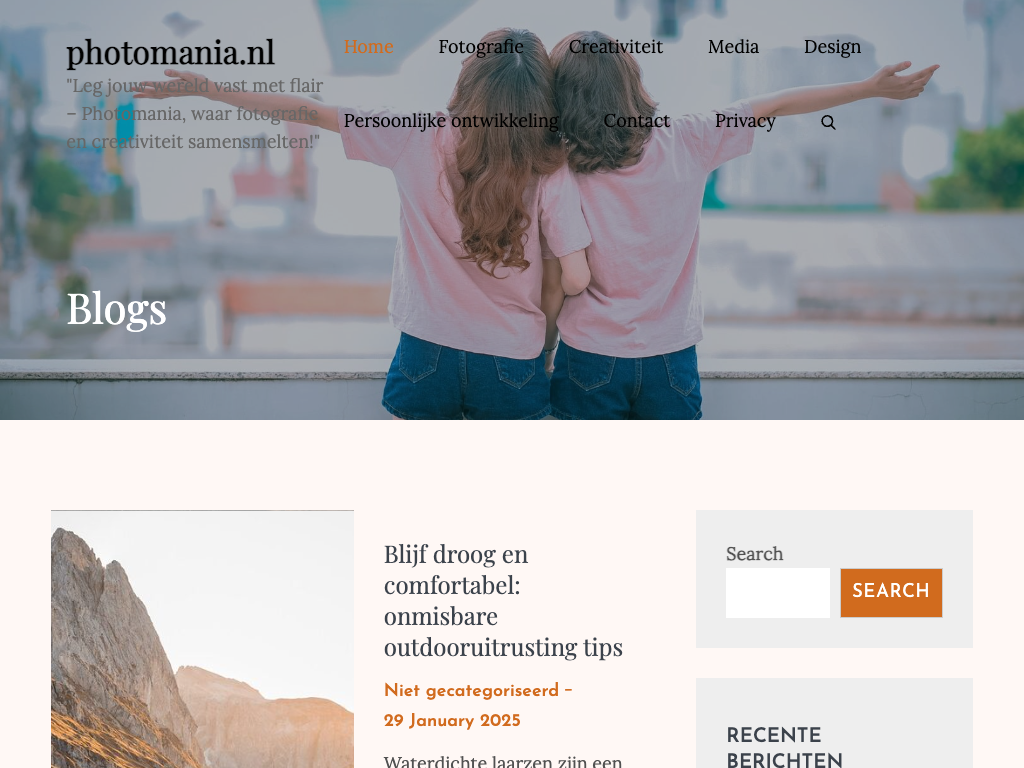The height and width of the screenshot is (768, 1024).
Task: Select Media in the top navigation
Action: tap(733, 47)
